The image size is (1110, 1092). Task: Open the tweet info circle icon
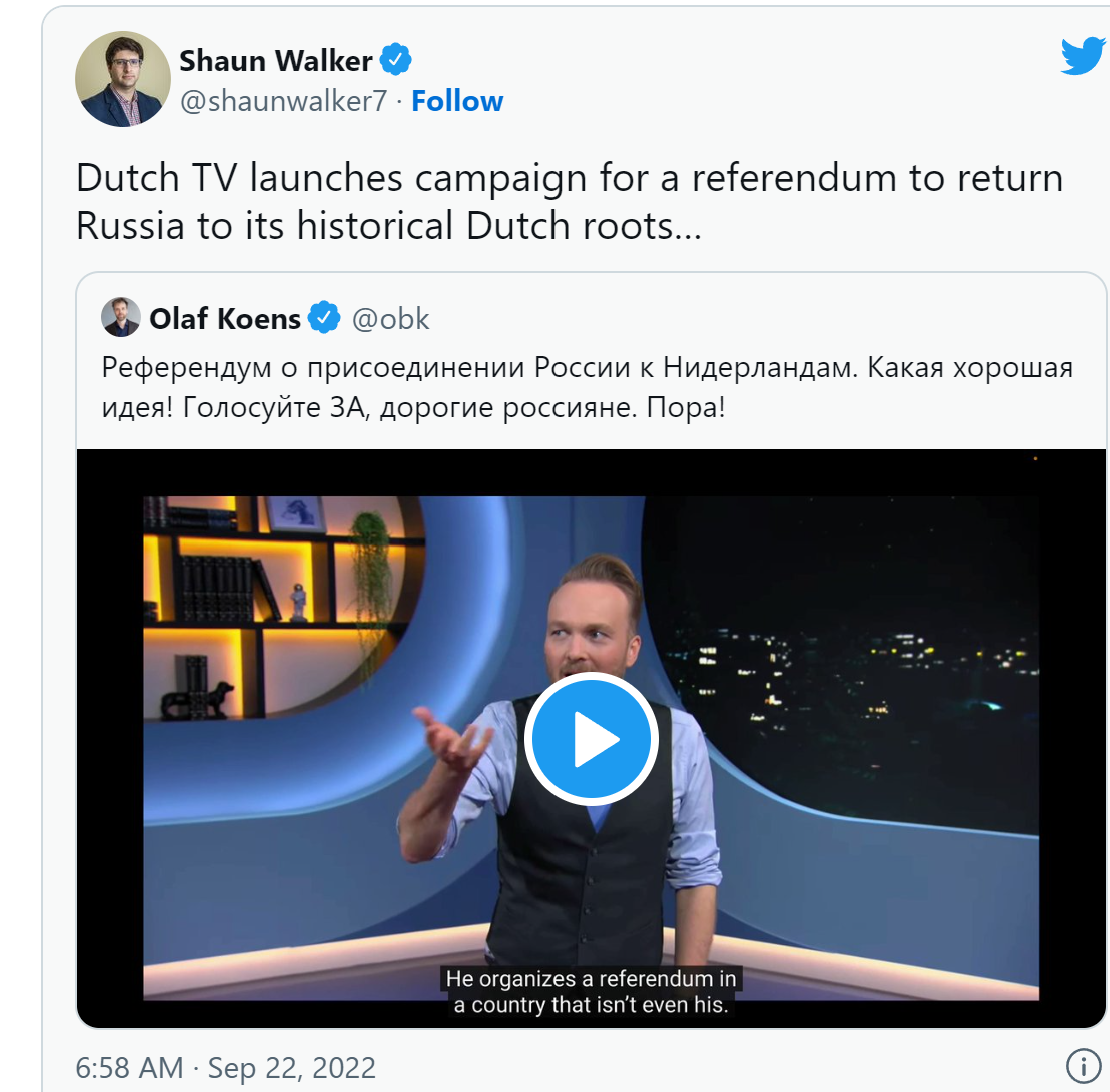(x=1084, y=1065)
